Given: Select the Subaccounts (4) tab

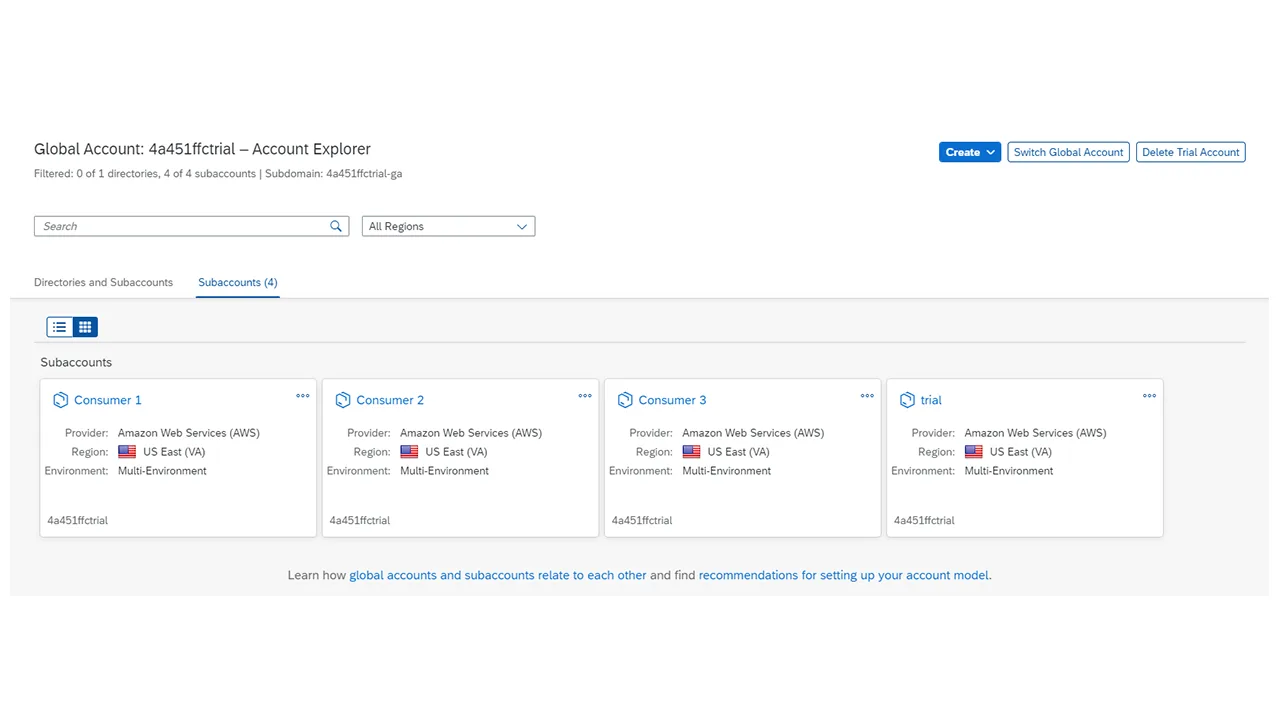Looking at the screenshot, I should point(238,282).
